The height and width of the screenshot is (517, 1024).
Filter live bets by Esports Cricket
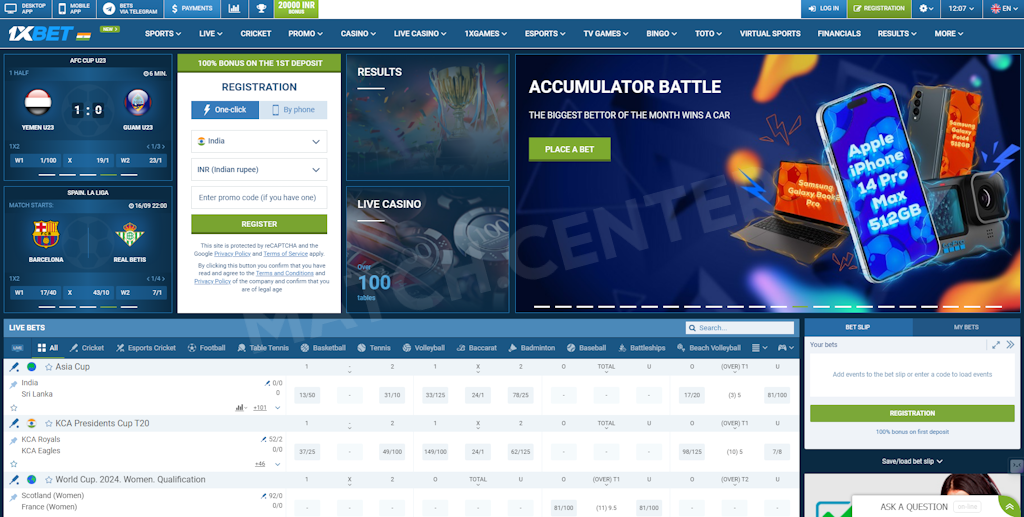click(146, 348)
